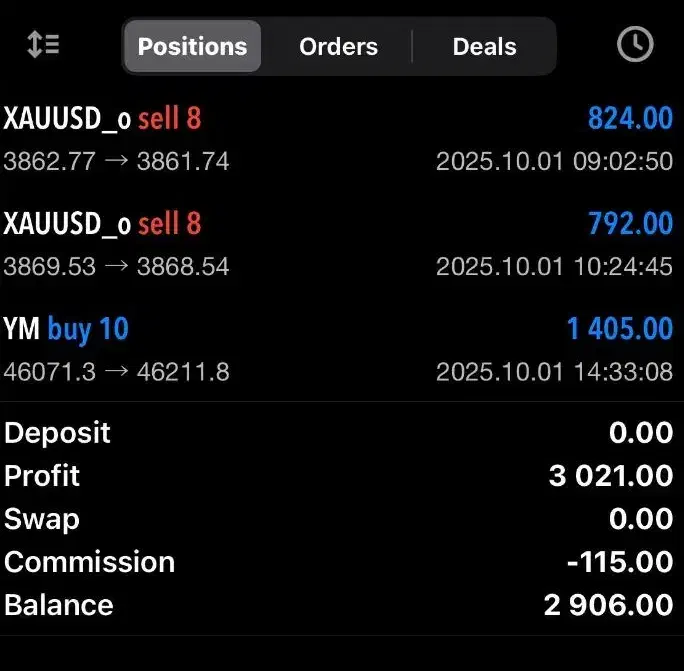
Task: Select the 46071.3 → 46211.8 price line
Action: coord(116,372)
